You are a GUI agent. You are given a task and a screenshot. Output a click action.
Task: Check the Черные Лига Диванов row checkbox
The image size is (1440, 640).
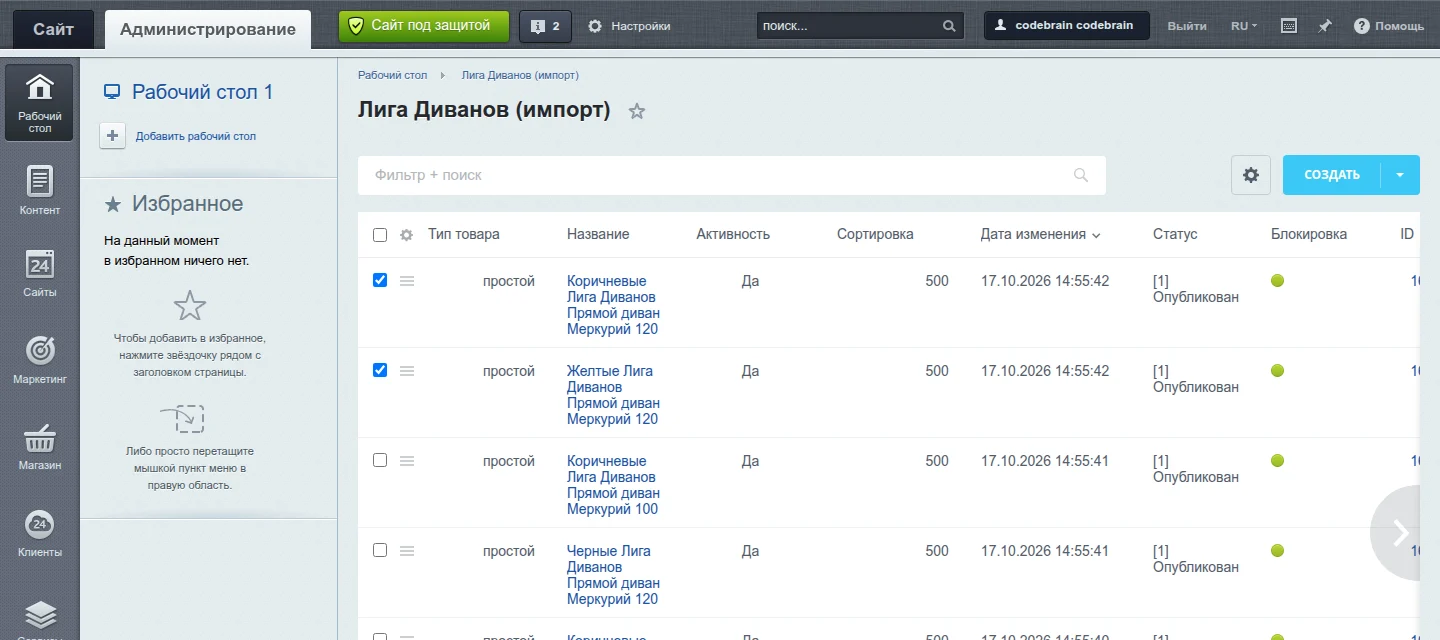380,550
